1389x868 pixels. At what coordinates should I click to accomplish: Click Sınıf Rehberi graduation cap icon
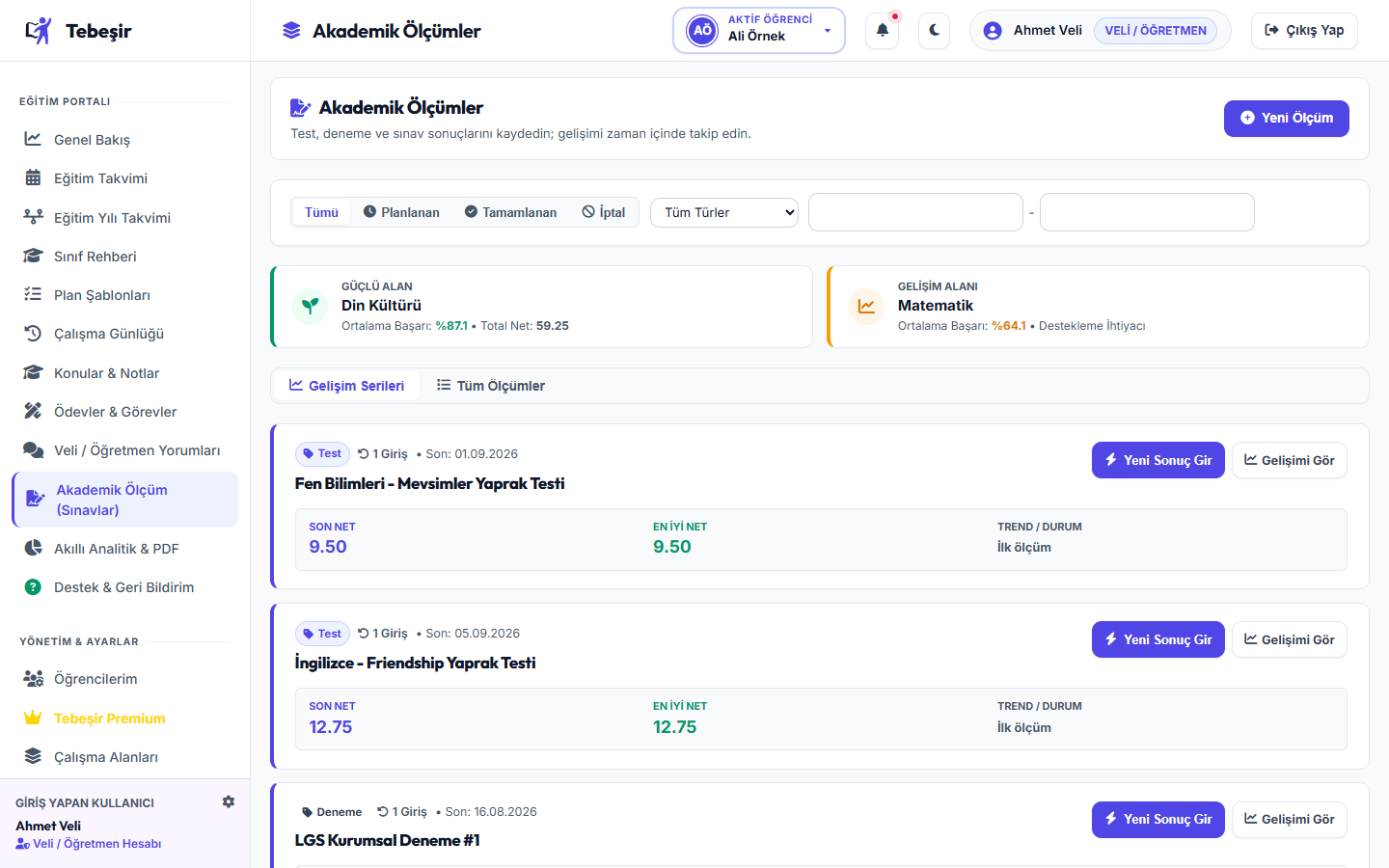click(33, 256)
